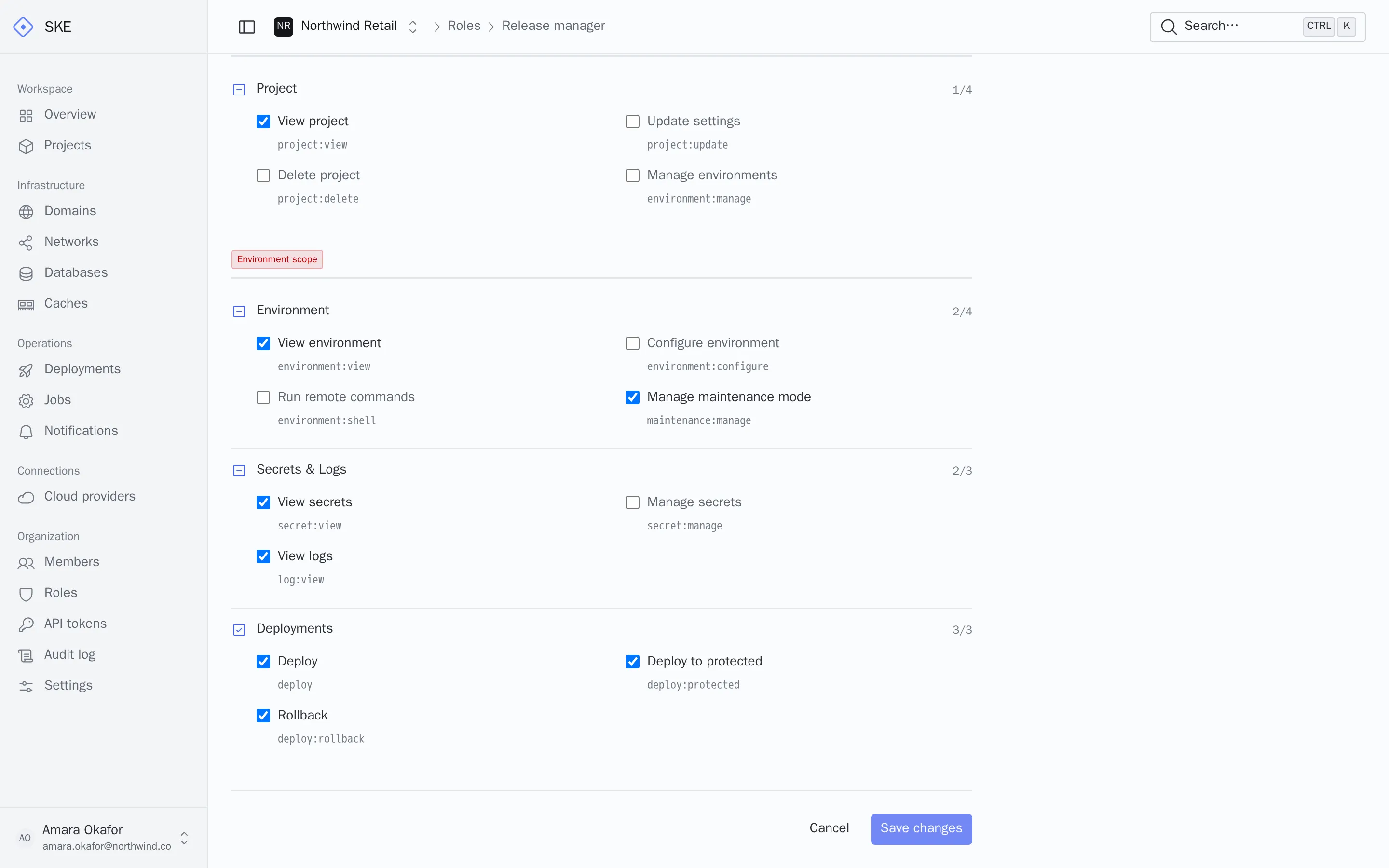The width and height of the screenshot is (1389, 868).
Task: Check Delete project permission
Action: (x=263, y=175)
